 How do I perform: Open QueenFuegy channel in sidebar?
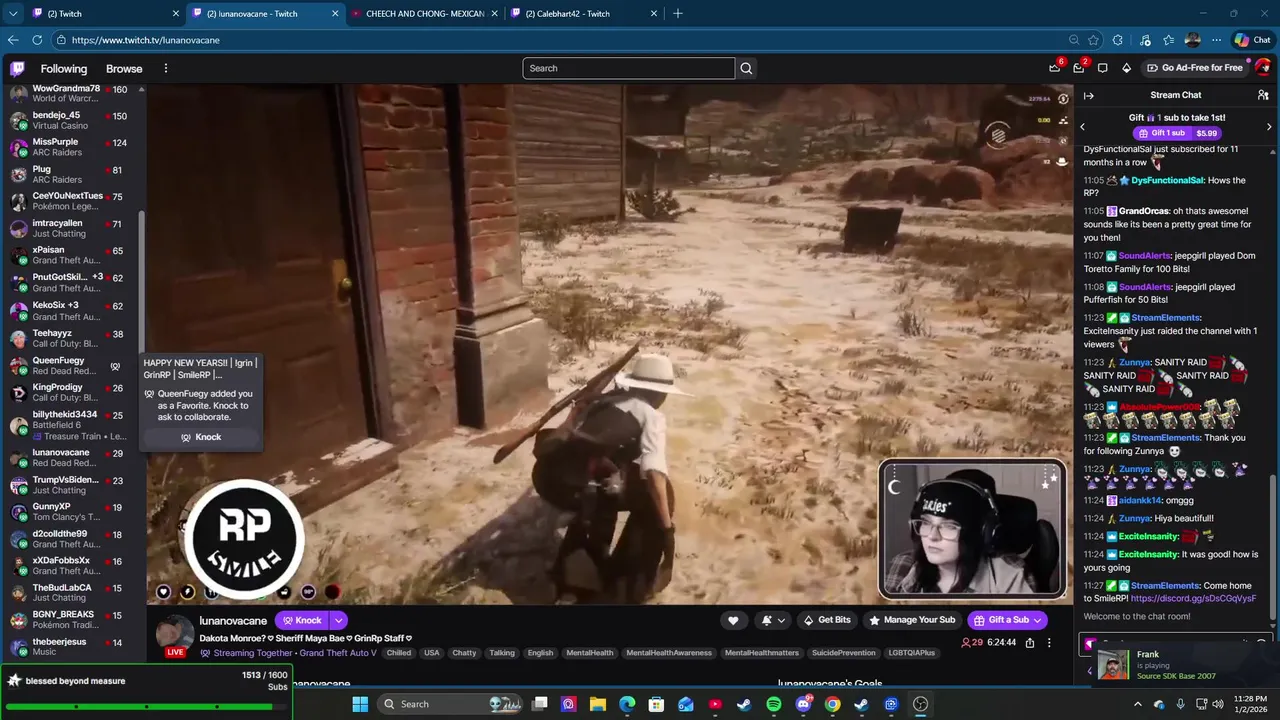[x=70, y=365]
